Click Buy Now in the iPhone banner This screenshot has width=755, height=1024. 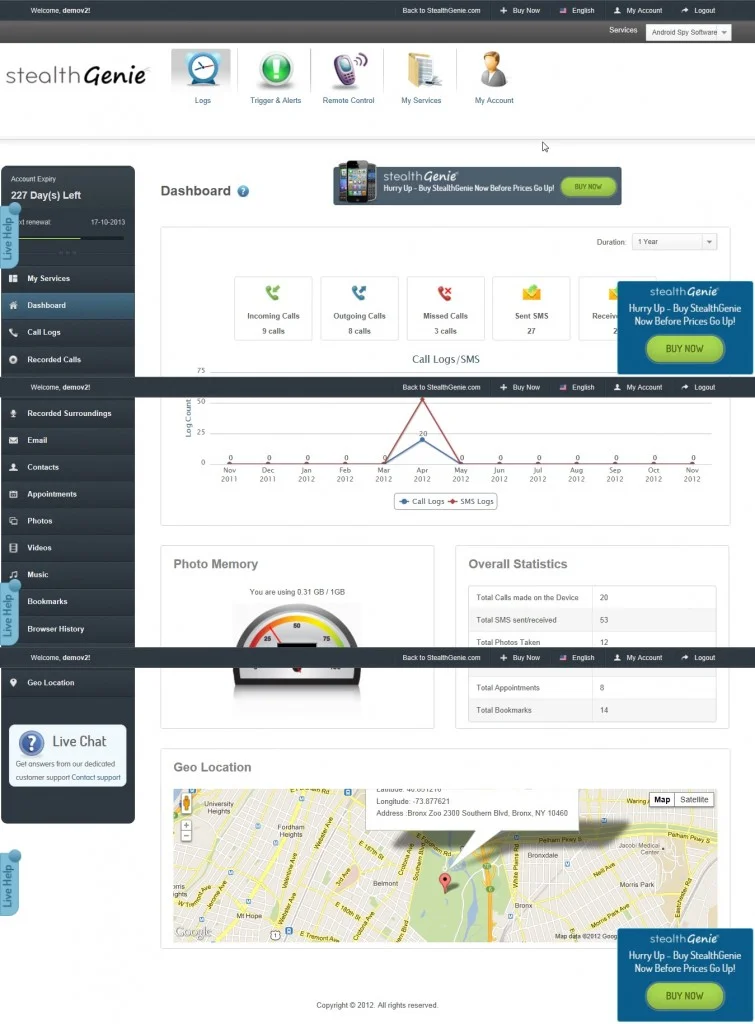(588, 187)
